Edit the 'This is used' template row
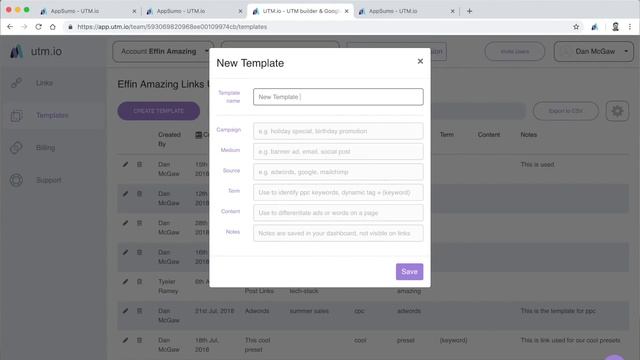The width and height of the screenshot is (640, 360). [x=125, y=164]
